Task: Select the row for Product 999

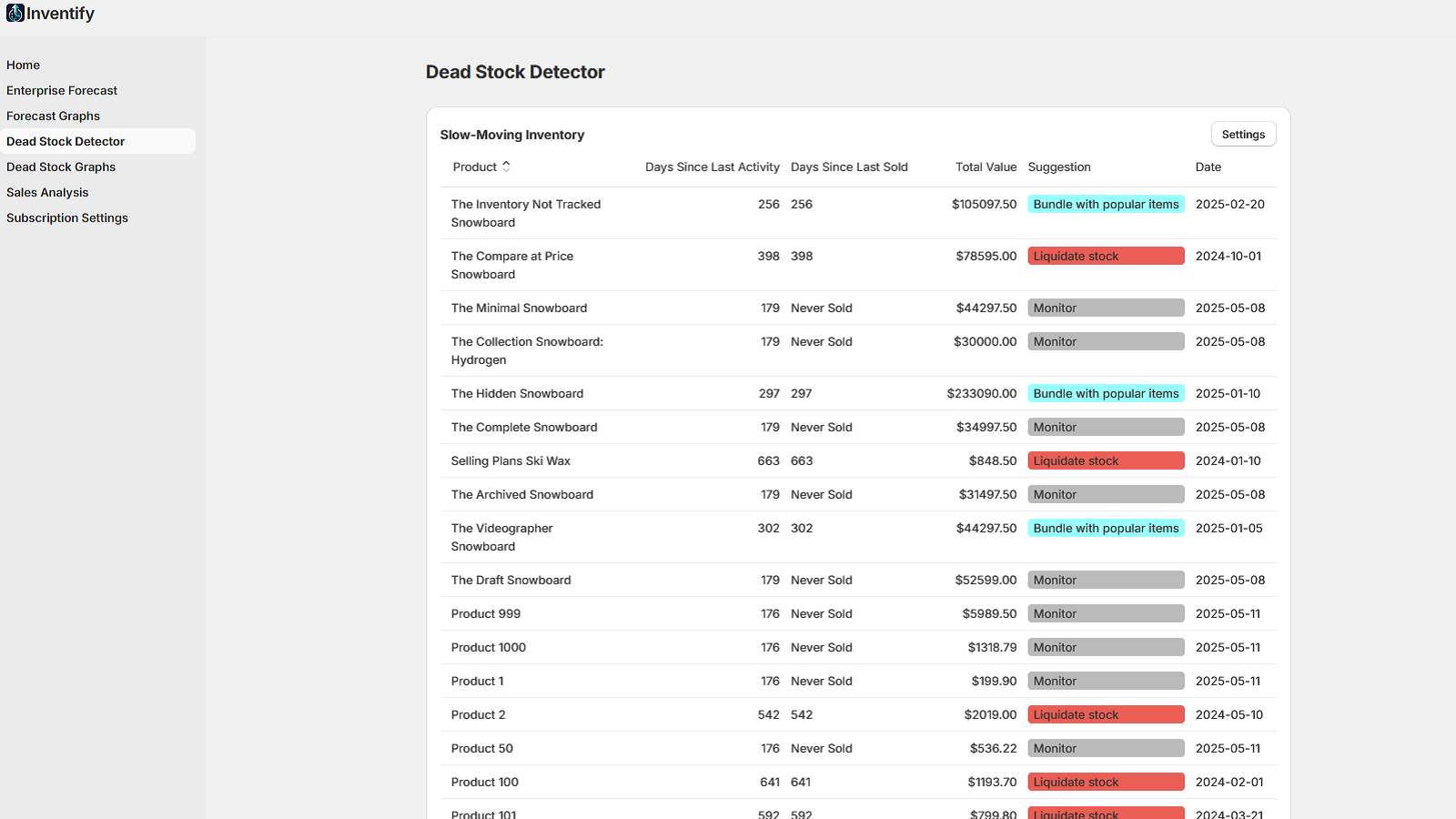Action: point(486,613)
